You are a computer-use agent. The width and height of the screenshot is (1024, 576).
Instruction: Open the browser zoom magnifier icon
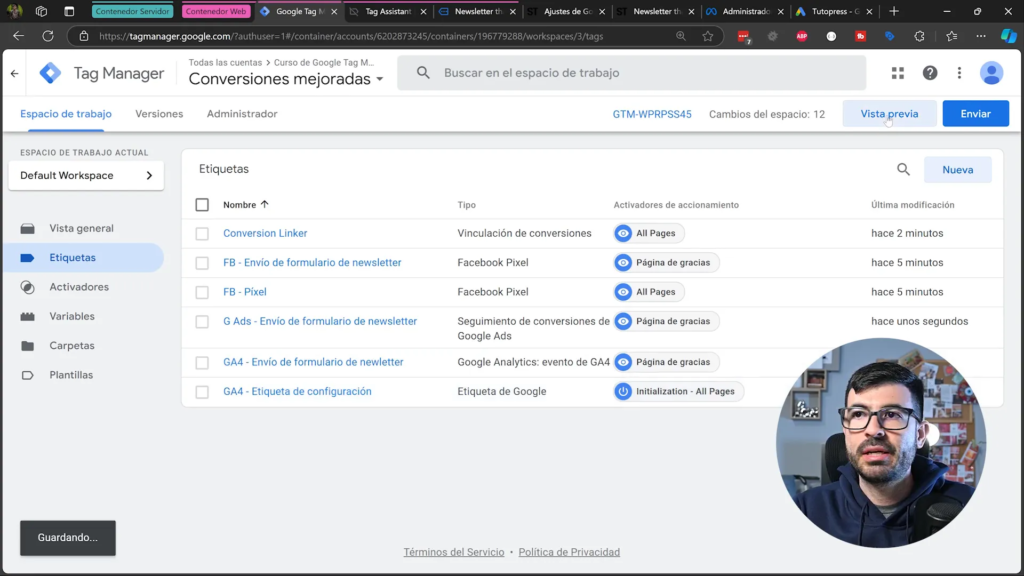[x=681, y=36]
